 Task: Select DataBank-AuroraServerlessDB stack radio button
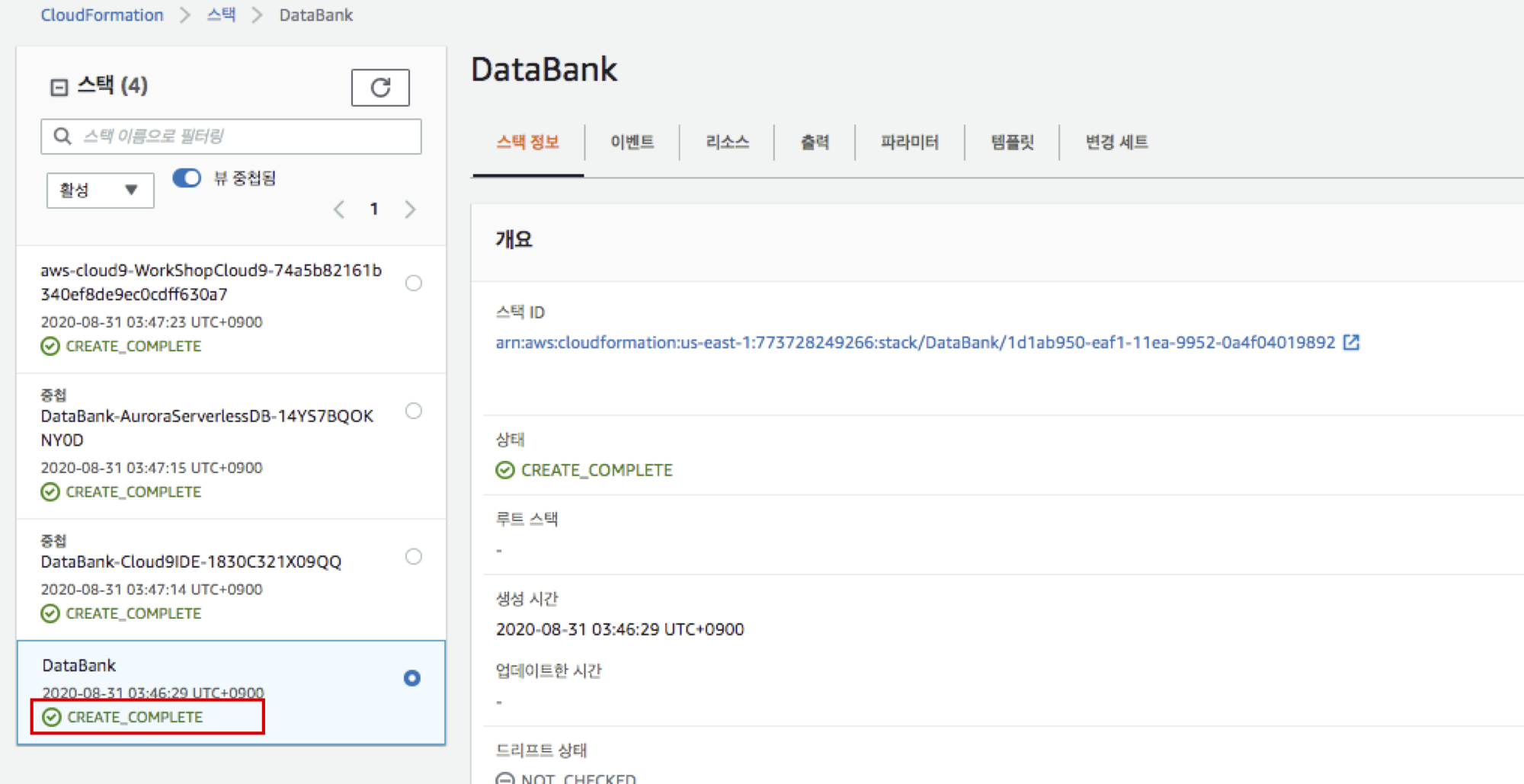coord(413,411)
